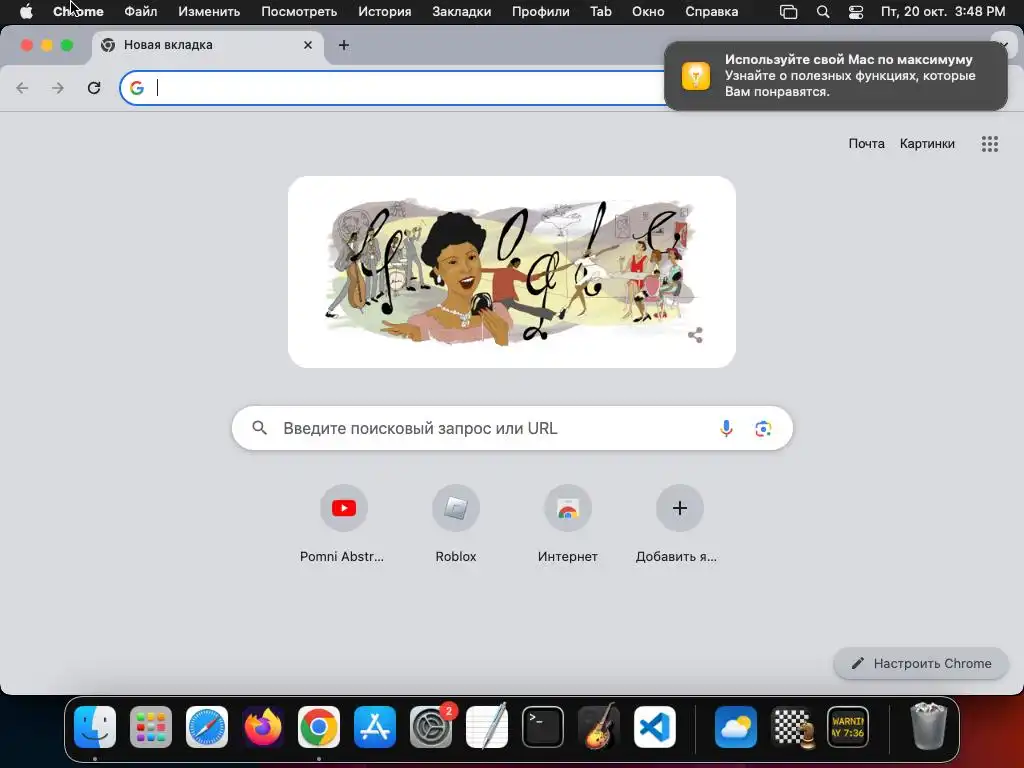Open the Профили menu
The width and height of the screenshot is (1024, 768).
pos(540,12)
